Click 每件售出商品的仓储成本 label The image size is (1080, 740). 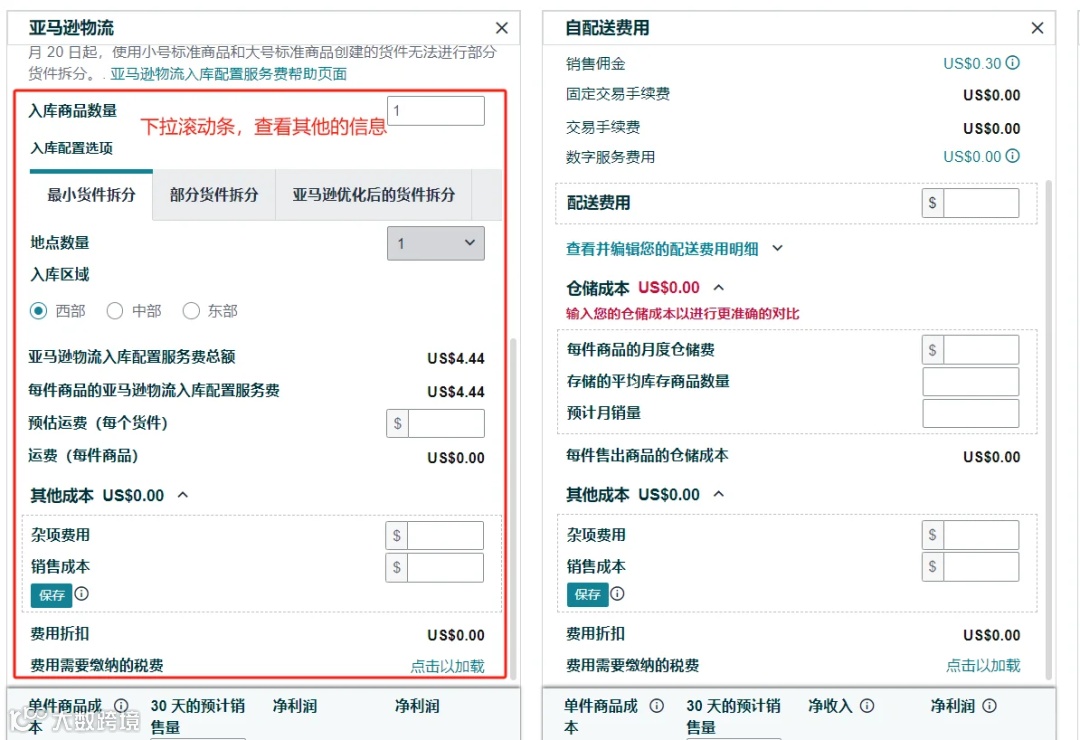pyautogui.click(x=647, y=455)
